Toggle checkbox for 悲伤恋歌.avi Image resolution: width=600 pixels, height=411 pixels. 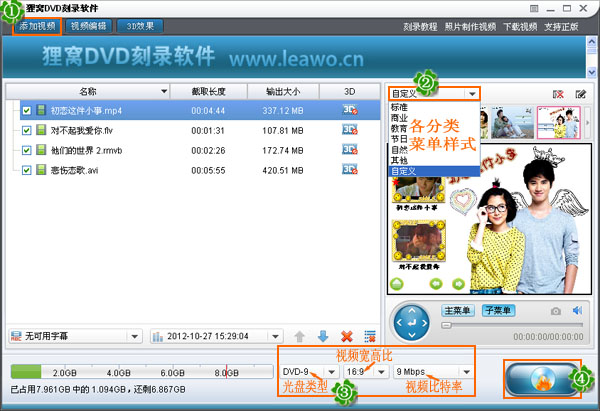tap(26, 170)
